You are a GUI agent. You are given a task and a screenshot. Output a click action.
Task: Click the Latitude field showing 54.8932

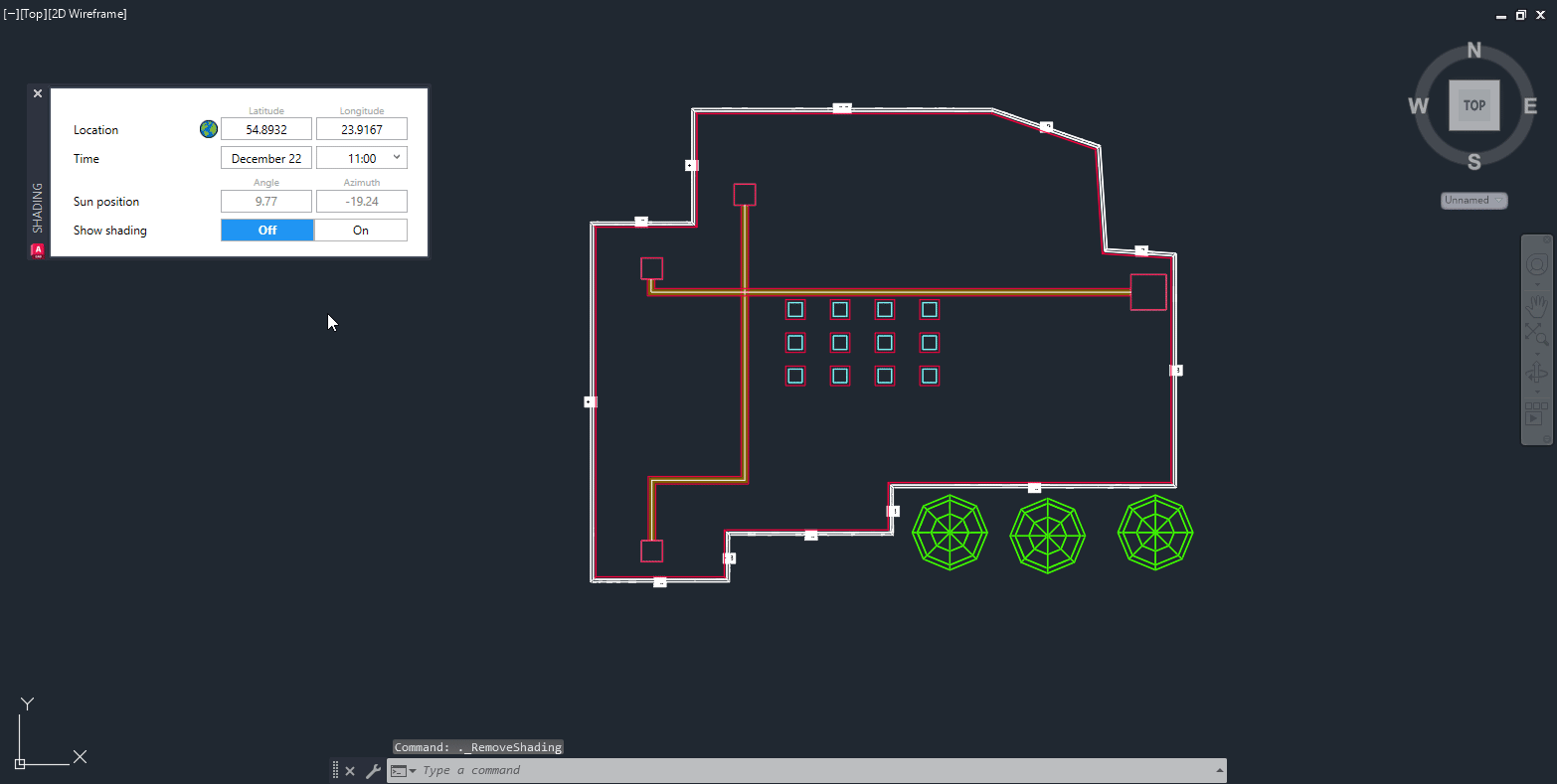point(266,129)
